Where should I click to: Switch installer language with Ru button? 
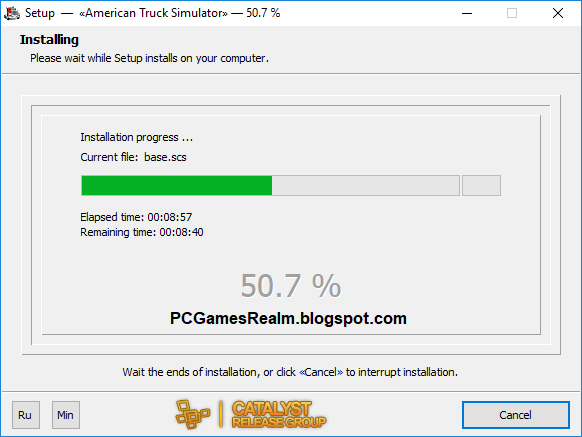click(26, 415)
